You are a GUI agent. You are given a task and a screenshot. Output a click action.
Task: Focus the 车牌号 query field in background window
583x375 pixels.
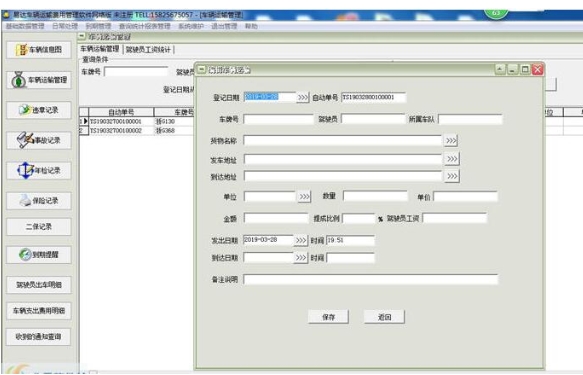pos(136,71)
